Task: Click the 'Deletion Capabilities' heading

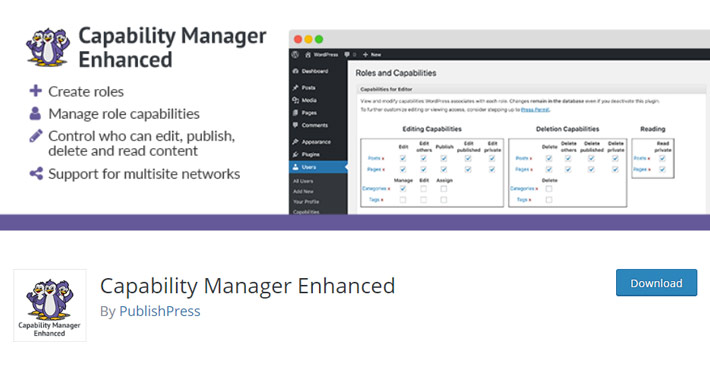Action: coord(567,129)
